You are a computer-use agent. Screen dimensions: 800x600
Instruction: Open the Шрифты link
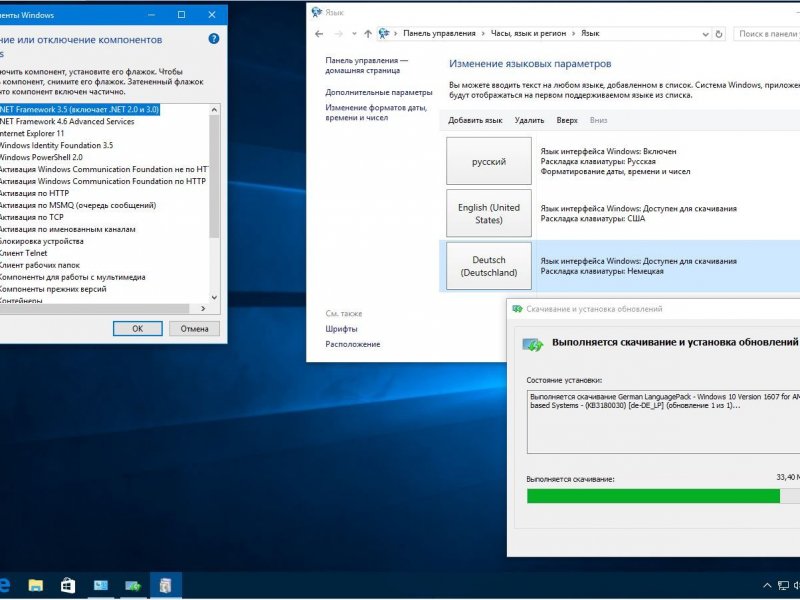point(341,329)
